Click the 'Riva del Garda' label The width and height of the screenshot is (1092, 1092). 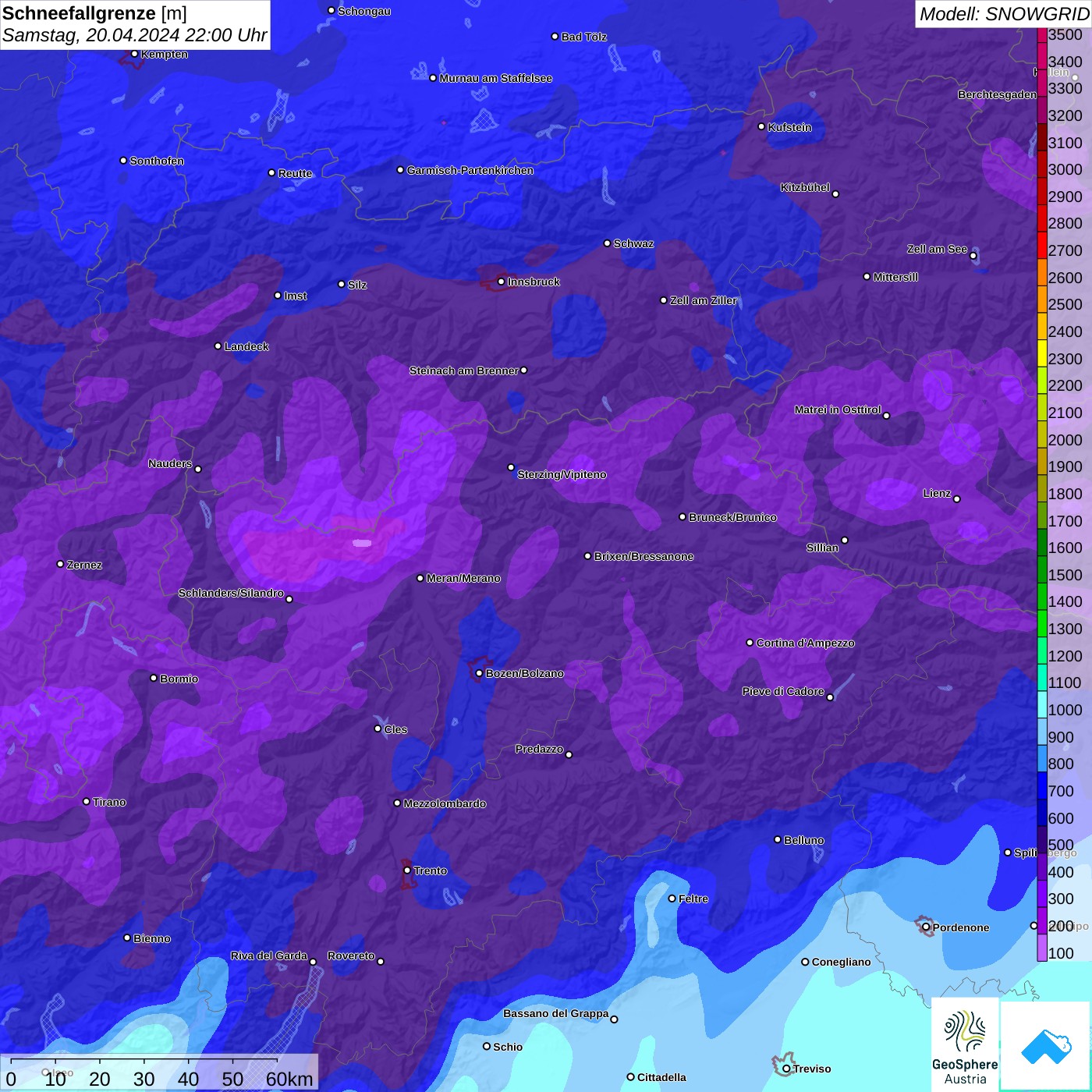pyautogui.click(x=269, y=955)
